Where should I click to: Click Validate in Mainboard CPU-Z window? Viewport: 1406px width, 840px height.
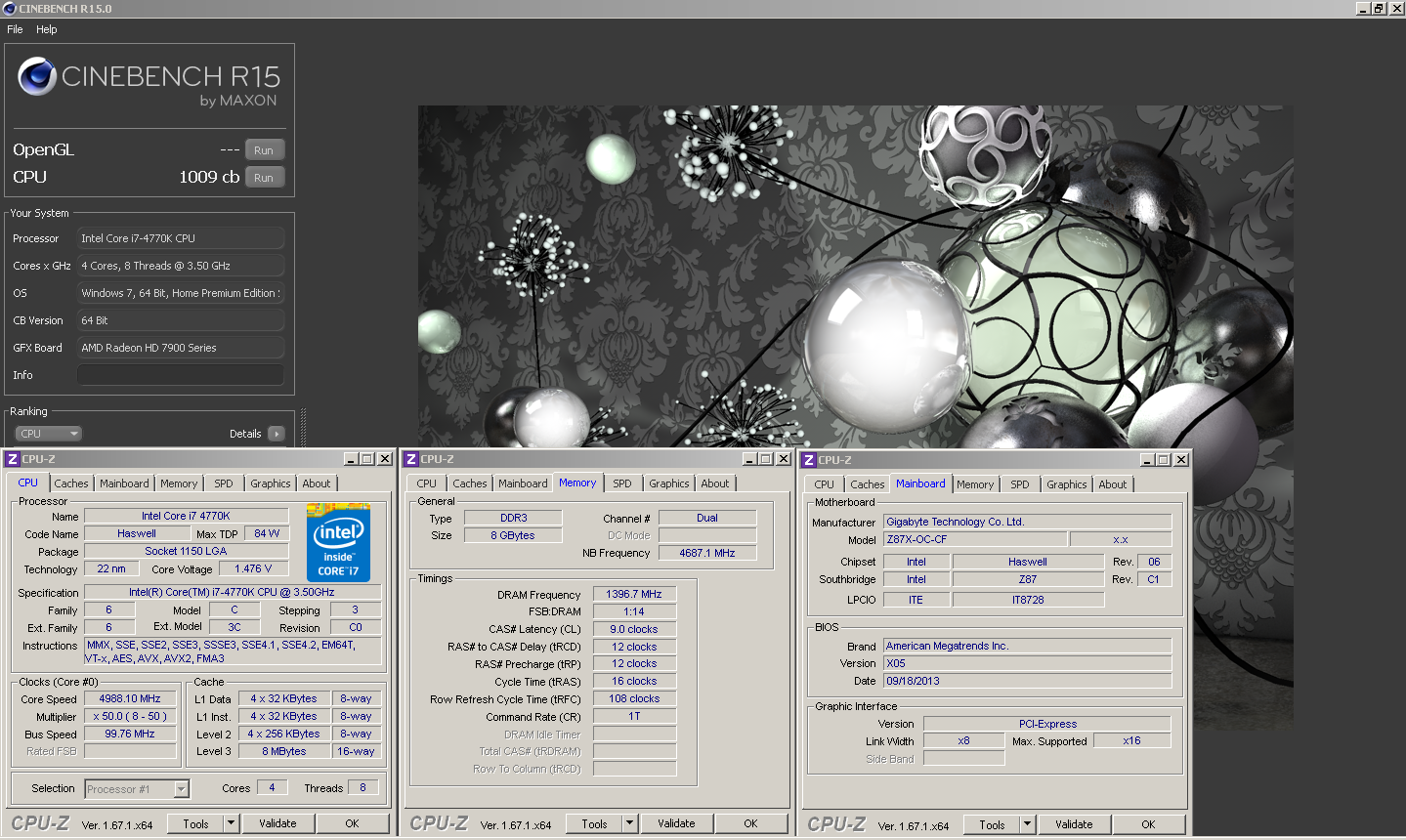pyautogui.click(x=1074, y=824)
